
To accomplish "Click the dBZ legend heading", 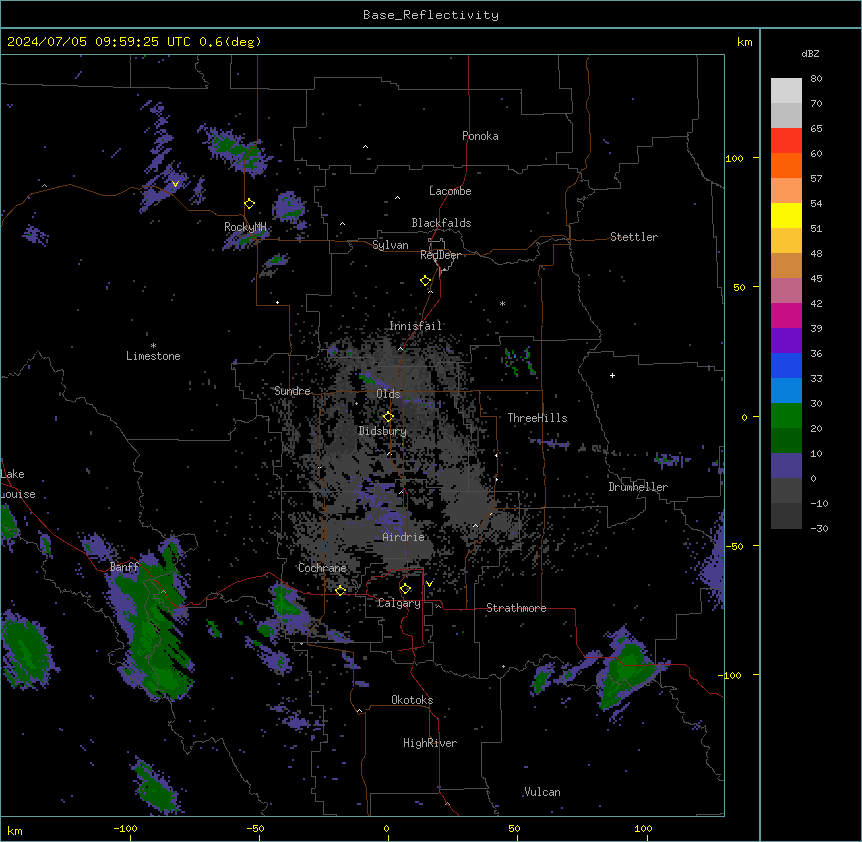I will [x=810, y=53].
